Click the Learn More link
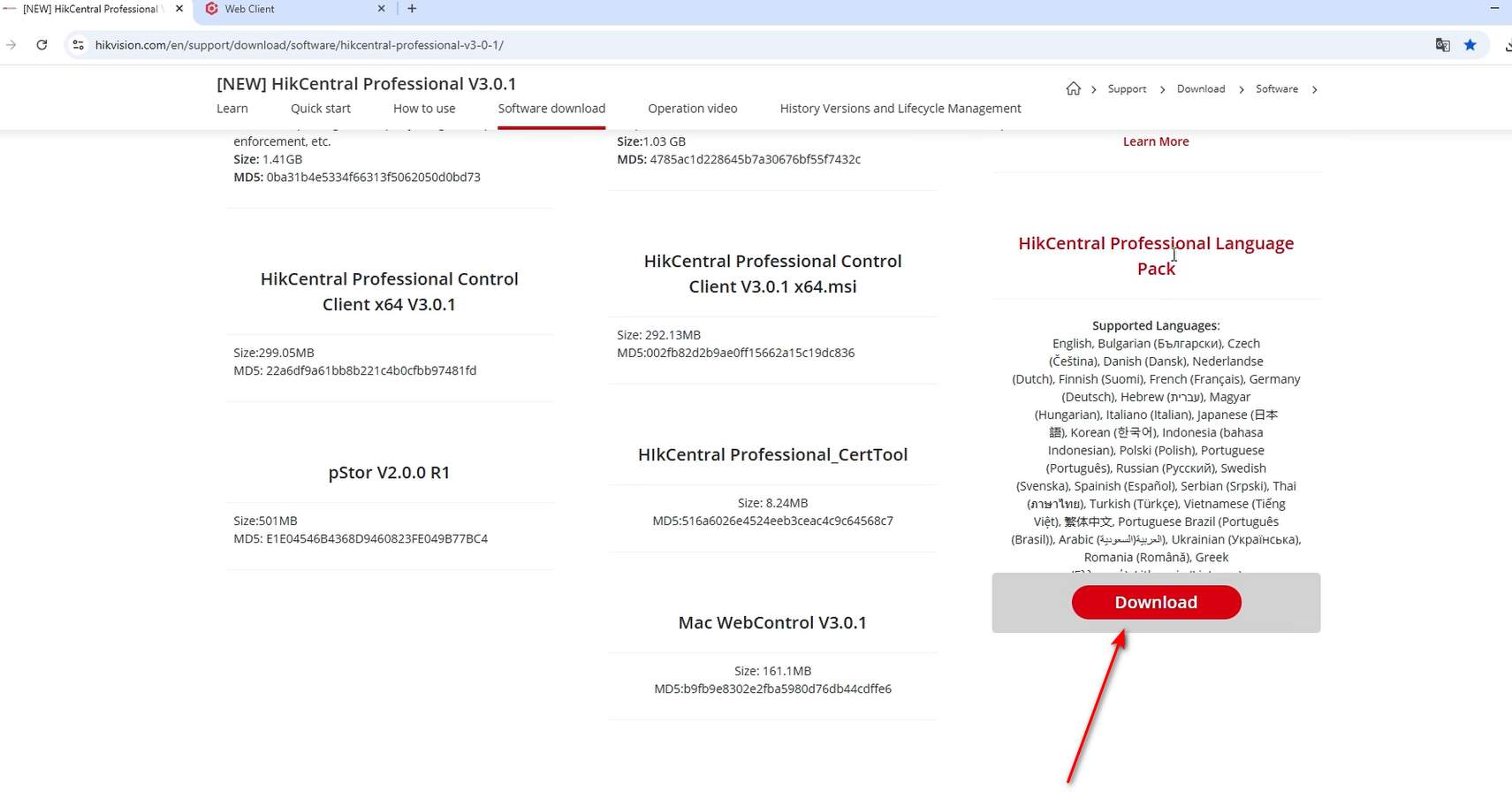The width and height of the screenshot is (1512, 792). (1156, 141)
